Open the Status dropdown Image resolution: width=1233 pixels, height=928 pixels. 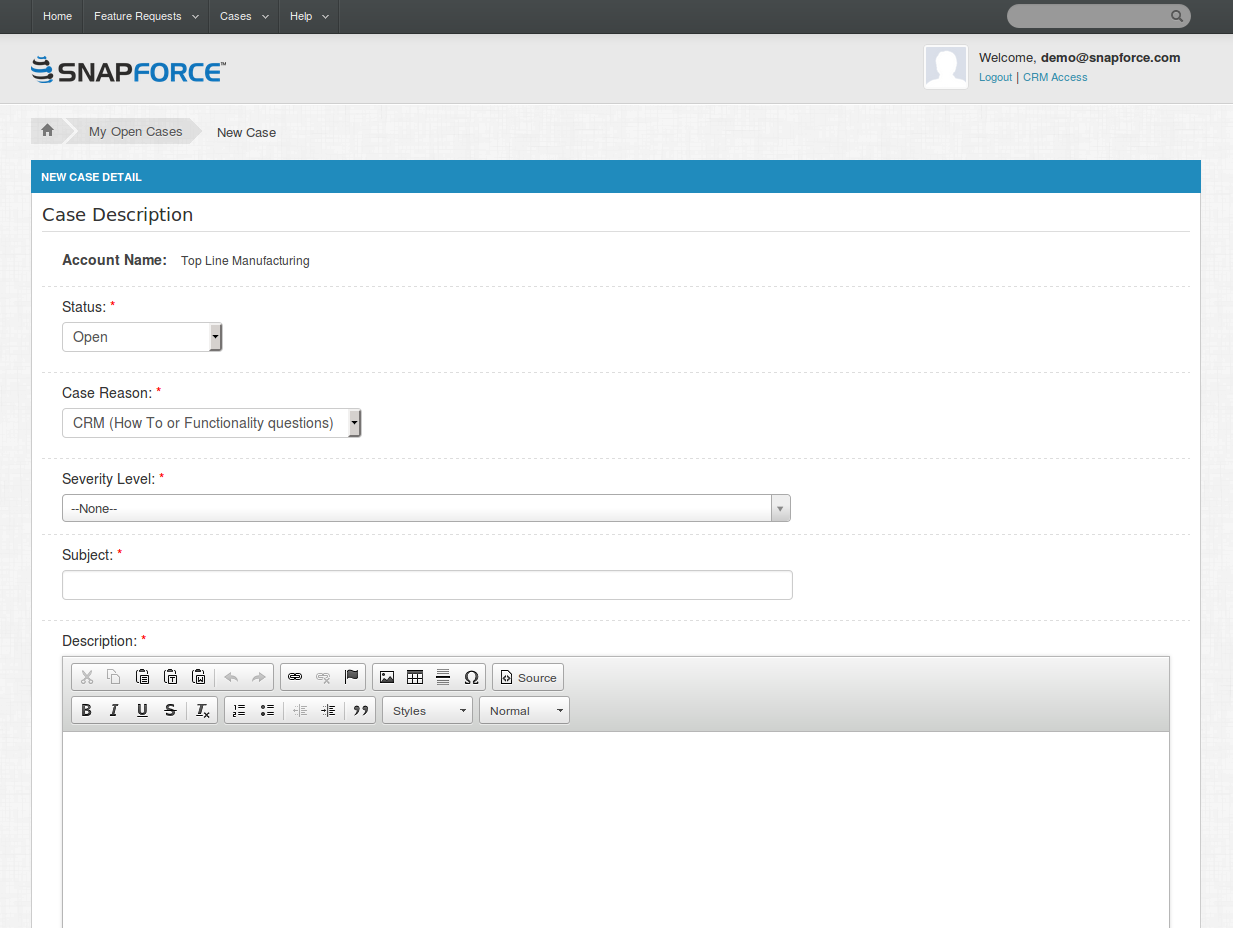click(x=142, y=337)
